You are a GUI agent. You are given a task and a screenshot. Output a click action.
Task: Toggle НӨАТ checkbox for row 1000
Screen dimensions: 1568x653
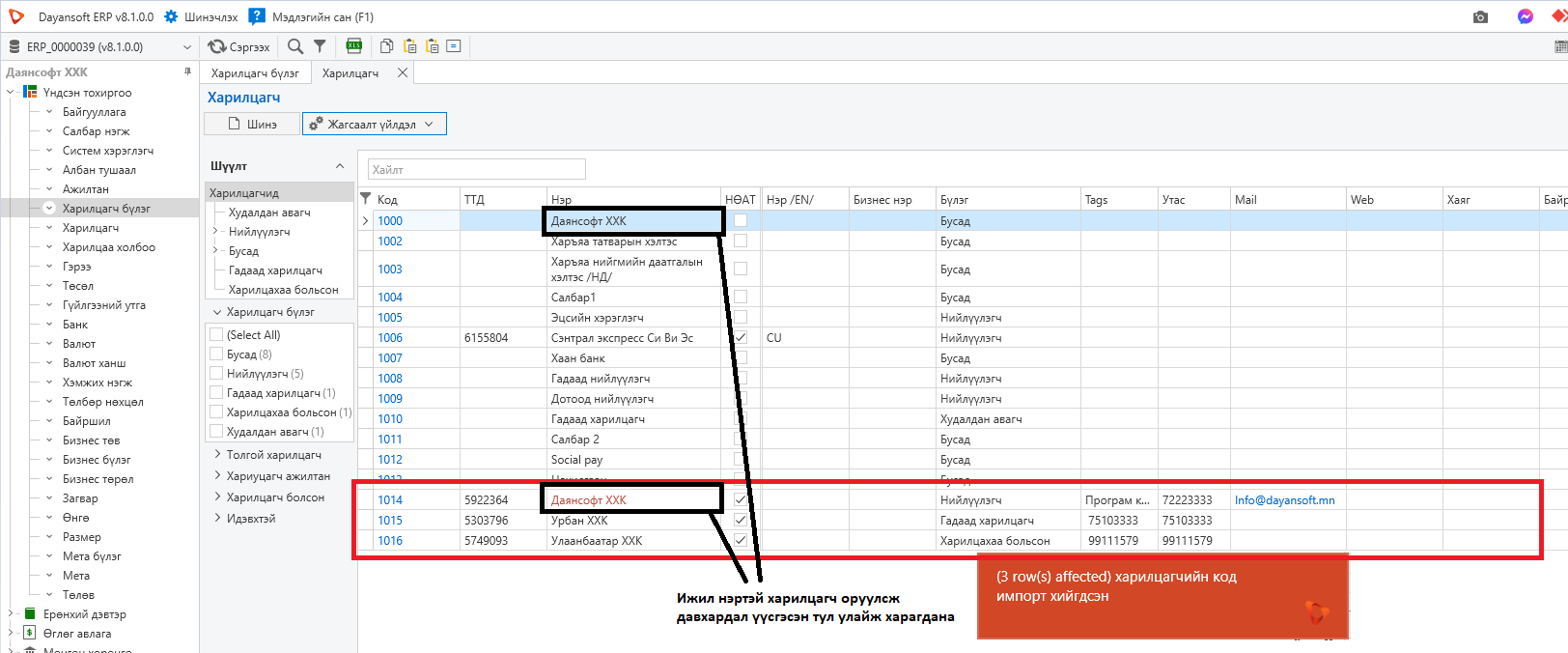741,220
